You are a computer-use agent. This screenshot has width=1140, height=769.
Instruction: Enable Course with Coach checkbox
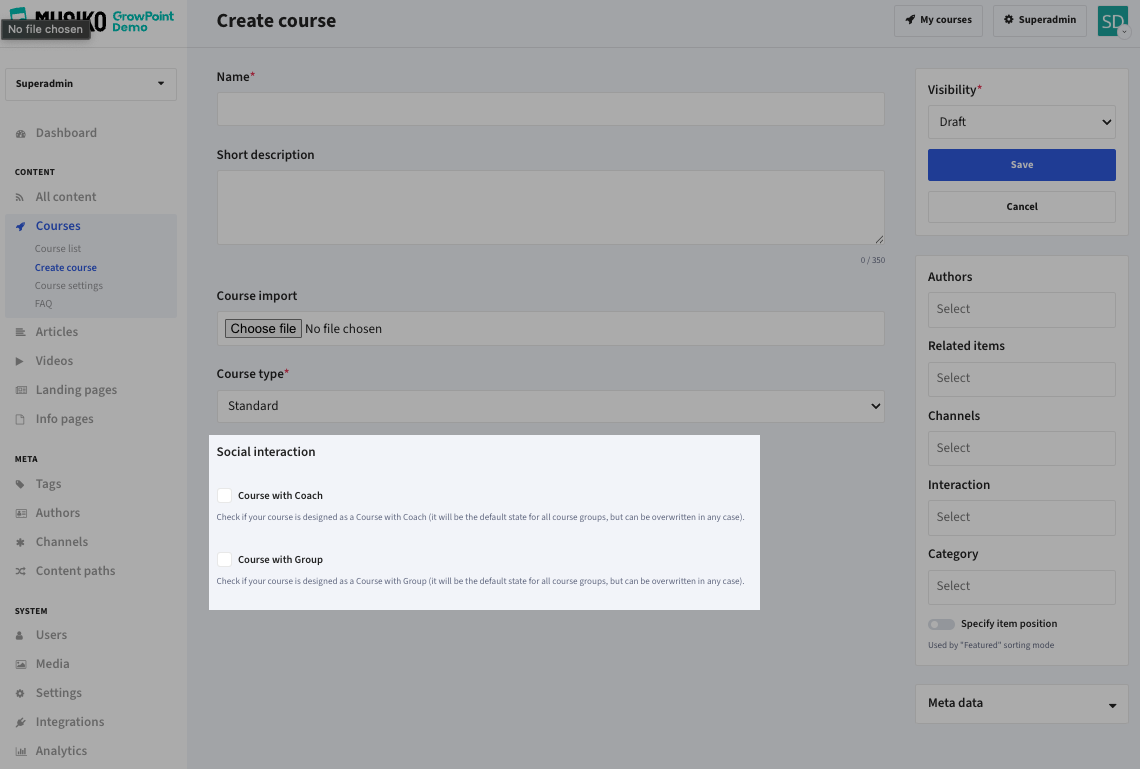tap(224, 496)
